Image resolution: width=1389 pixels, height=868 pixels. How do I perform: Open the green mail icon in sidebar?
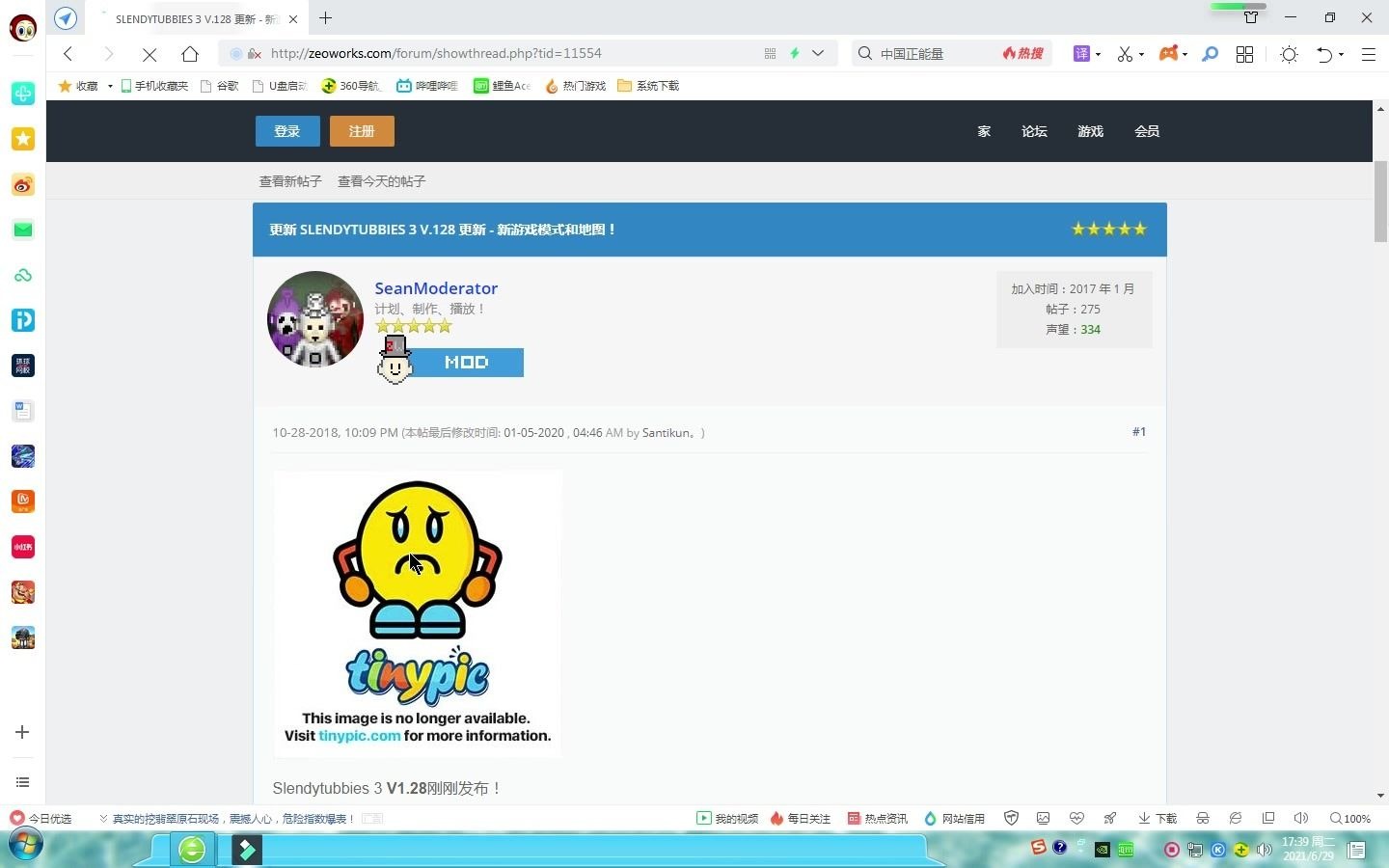click(23, 230)
